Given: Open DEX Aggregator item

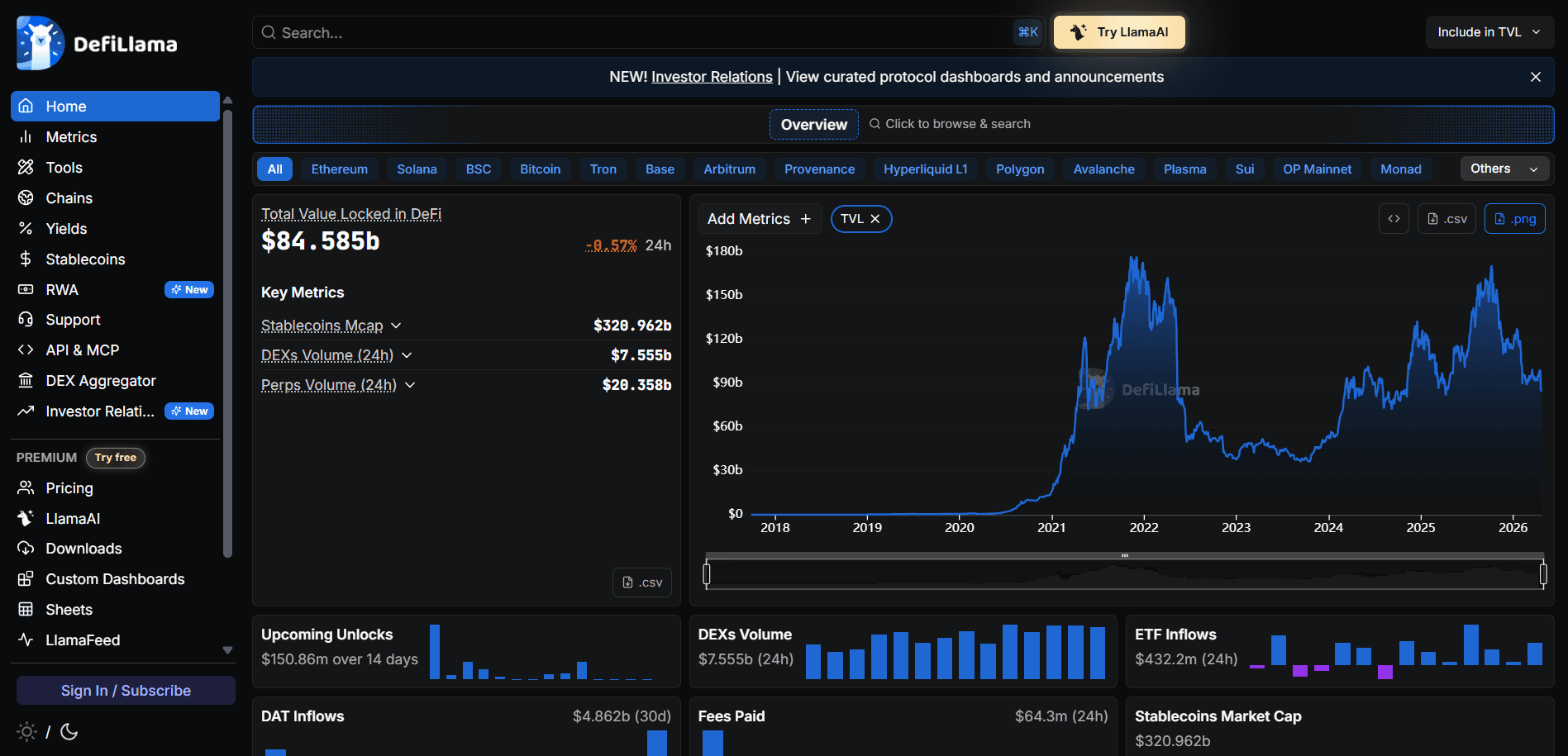Looking at the screenshot, I should click(x=115, y=381).
